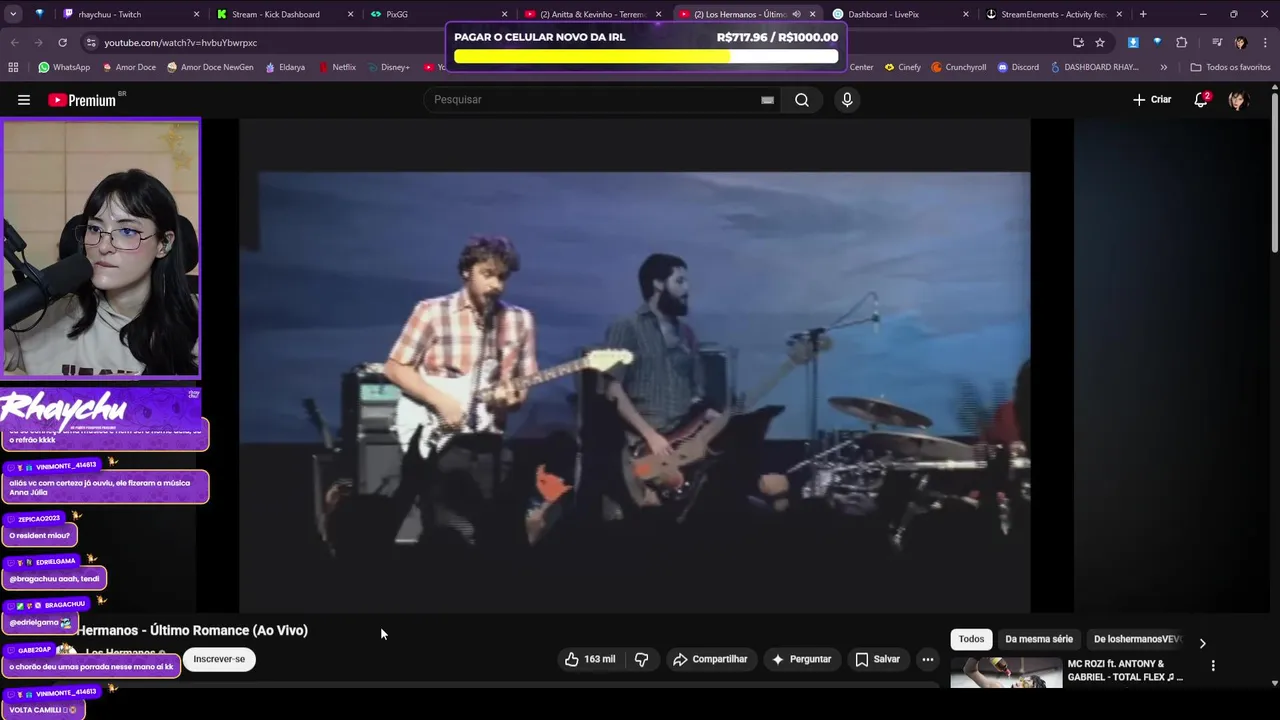This screenshot has width=1280, height=720.
Task: Open Disney+ bookmark
Action: click(x=388, y=67)
